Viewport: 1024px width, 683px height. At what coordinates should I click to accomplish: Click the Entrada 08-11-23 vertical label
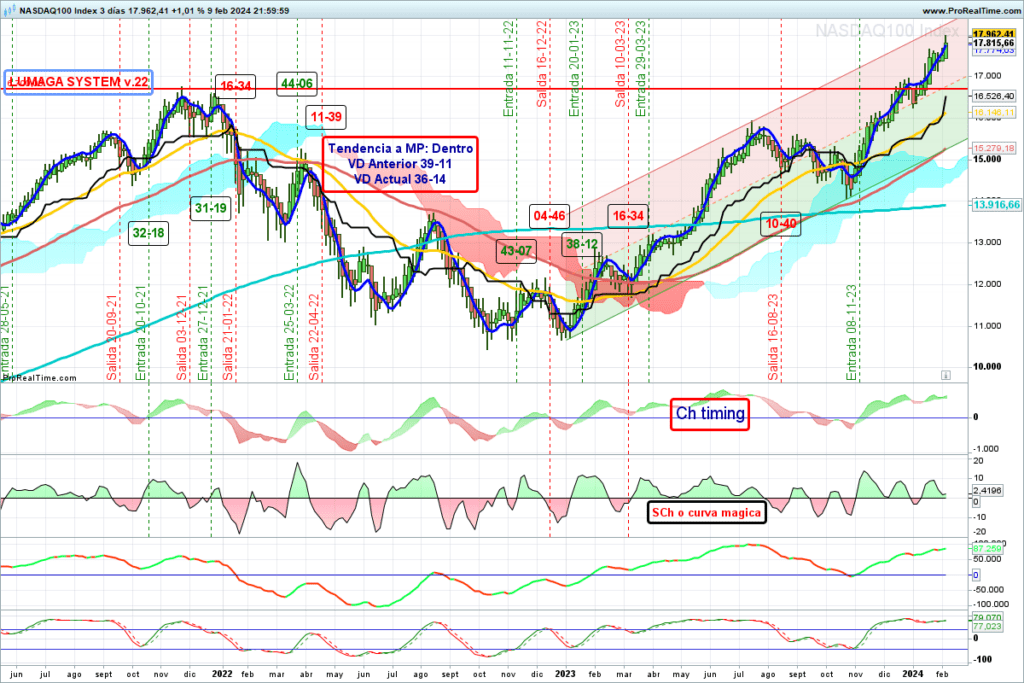(852, 332)
